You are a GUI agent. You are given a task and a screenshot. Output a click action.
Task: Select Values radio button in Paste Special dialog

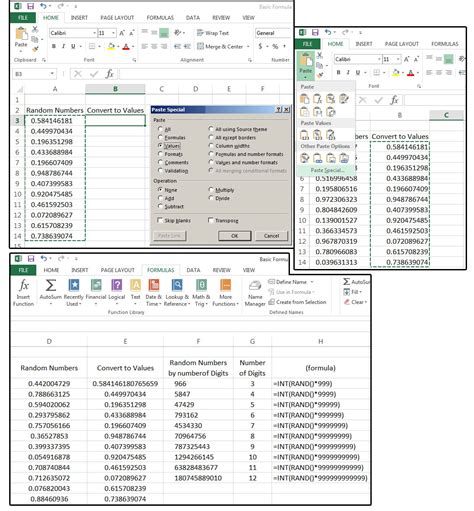point(160,146)
